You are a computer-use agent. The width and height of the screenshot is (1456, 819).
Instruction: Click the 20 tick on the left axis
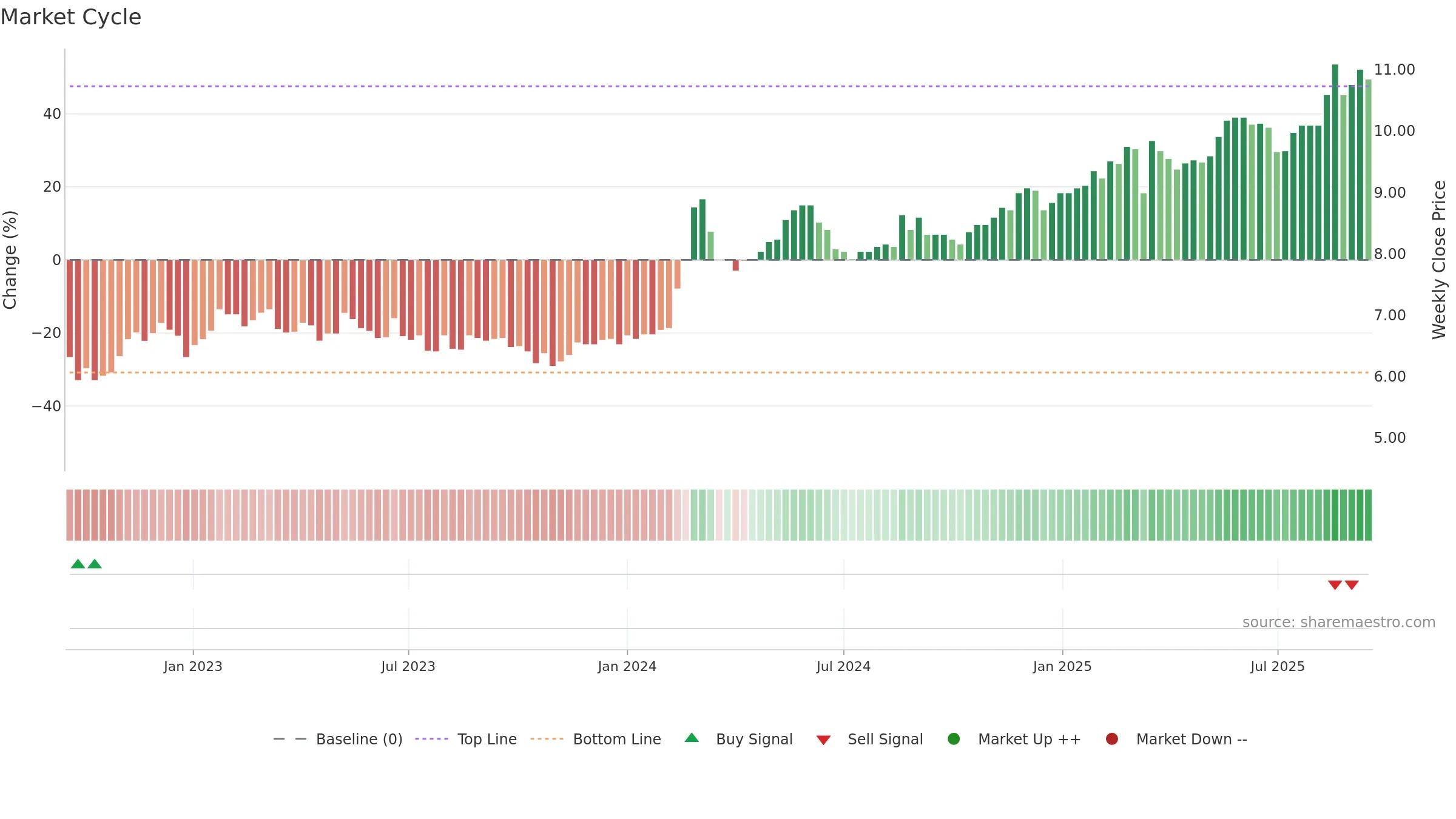click(x=52, y=187)
